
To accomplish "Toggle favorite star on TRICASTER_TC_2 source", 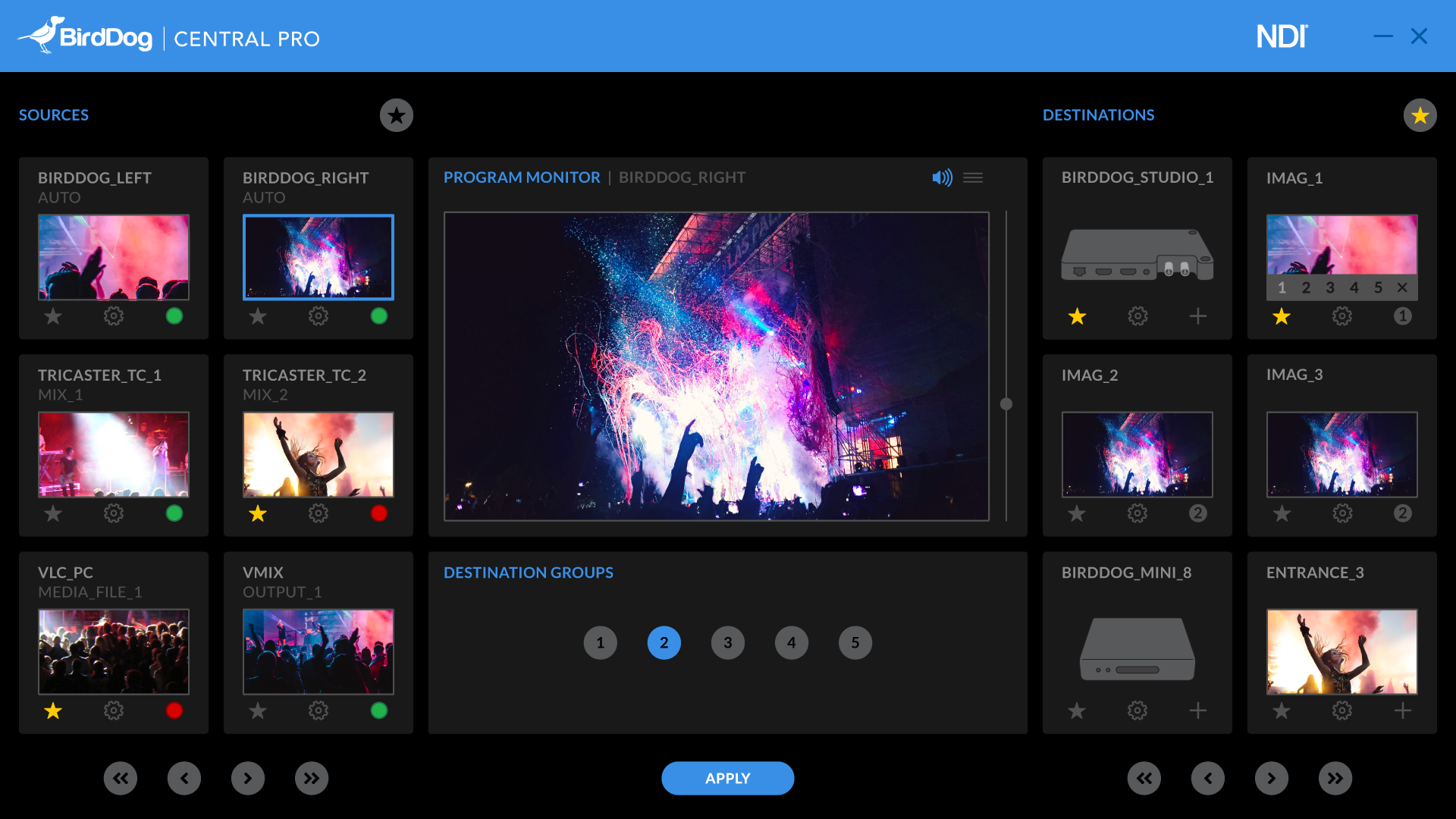I will coord(258,513).
